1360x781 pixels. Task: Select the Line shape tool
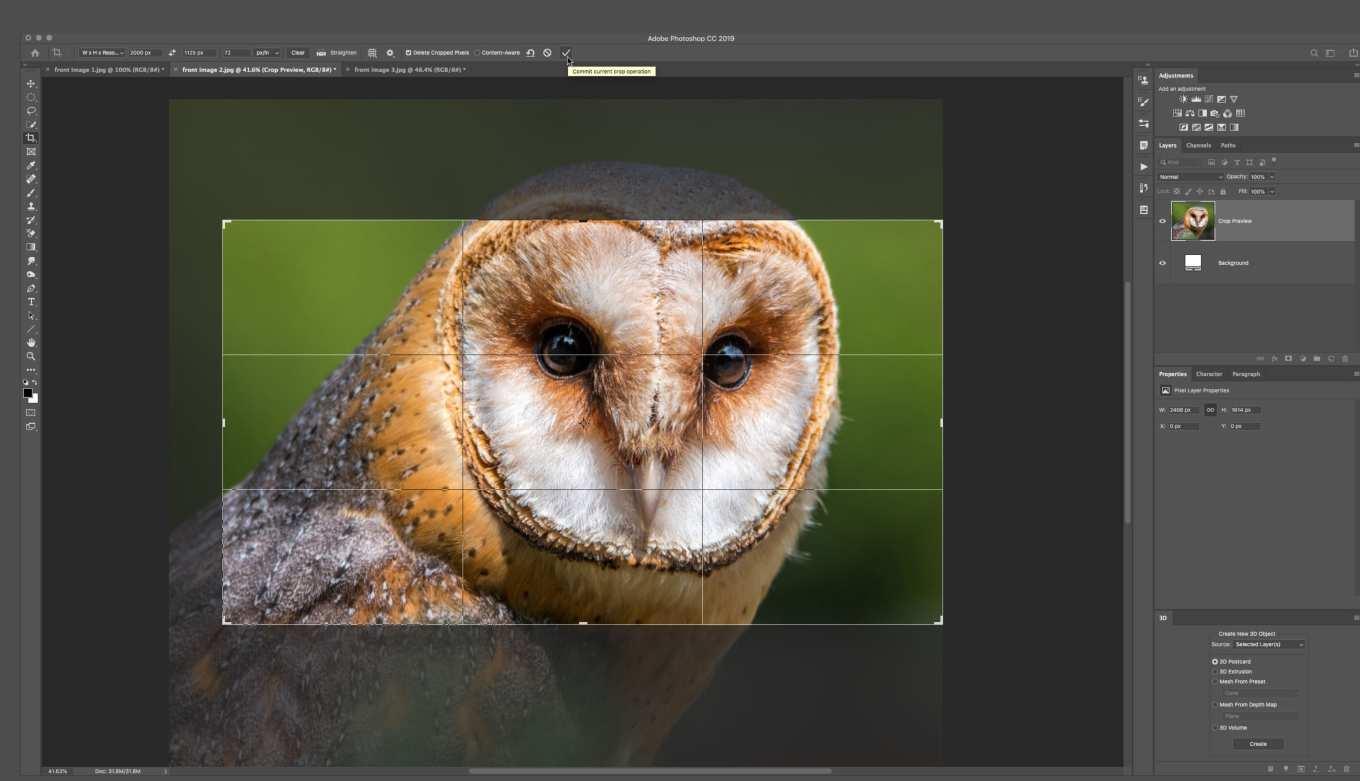(31, 329)
